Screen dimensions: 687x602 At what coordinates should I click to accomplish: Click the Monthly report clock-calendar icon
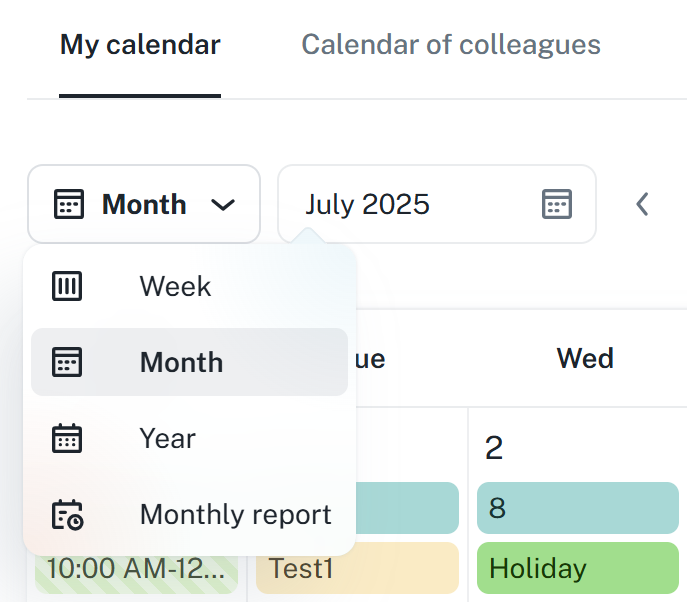pyautogui.click(x=67, y=514)
